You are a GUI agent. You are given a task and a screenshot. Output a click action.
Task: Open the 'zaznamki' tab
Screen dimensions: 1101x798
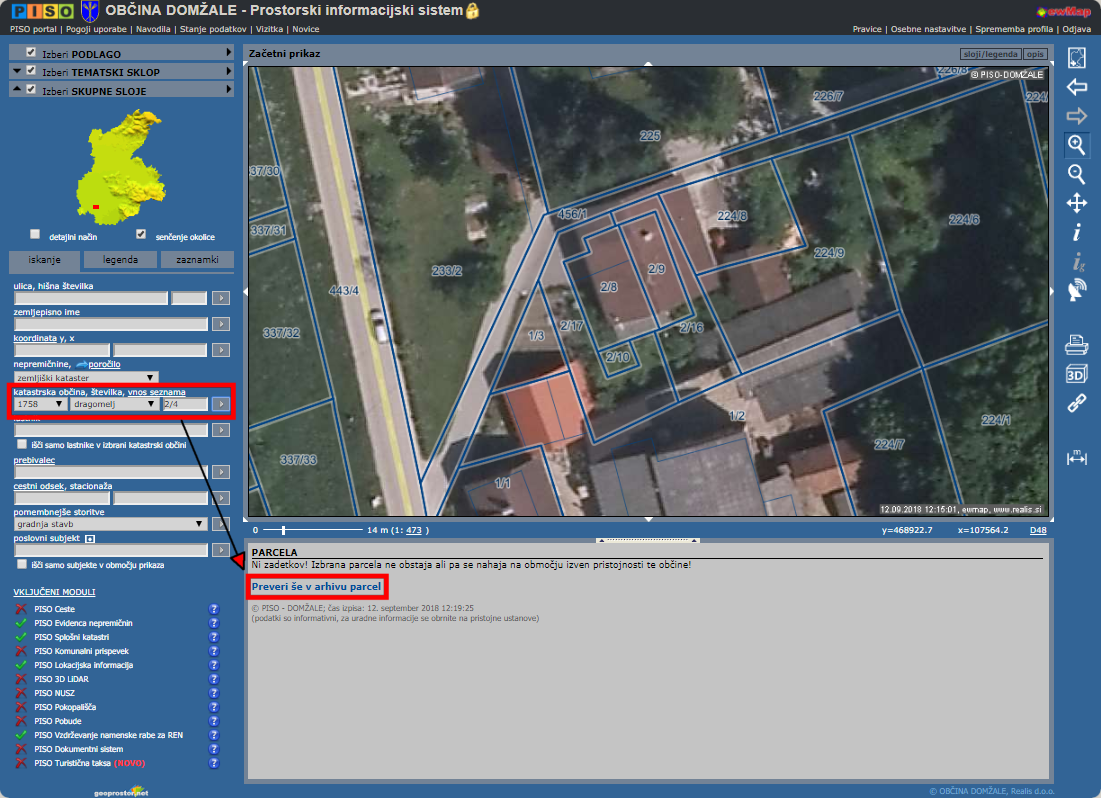197,260
